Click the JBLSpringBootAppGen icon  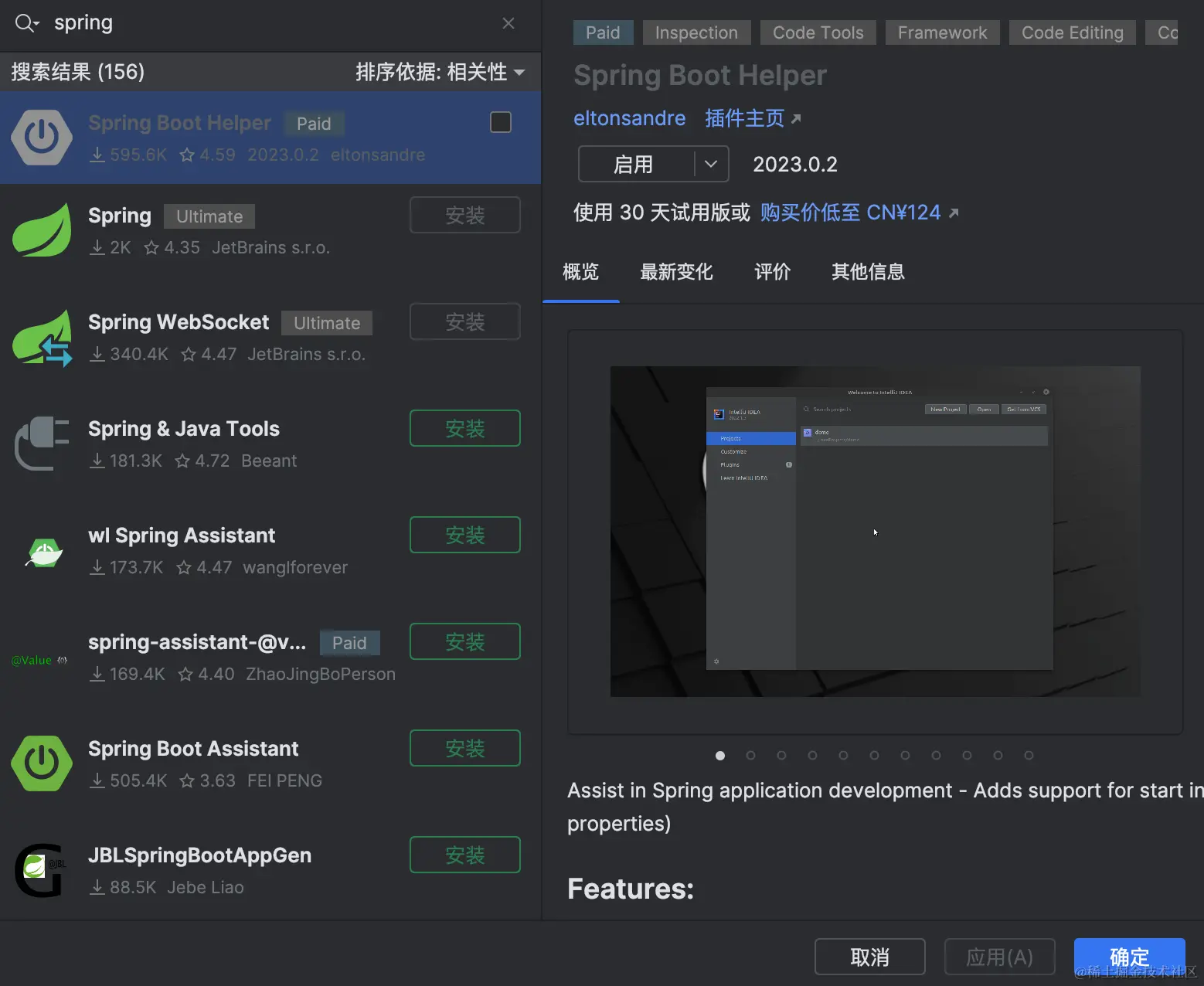[40, 870]
